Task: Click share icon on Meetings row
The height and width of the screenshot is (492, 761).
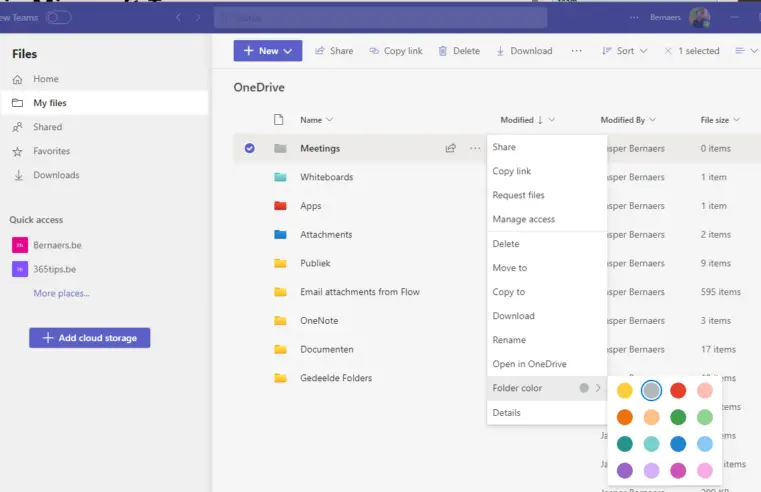Action: [x=451, y=148]
